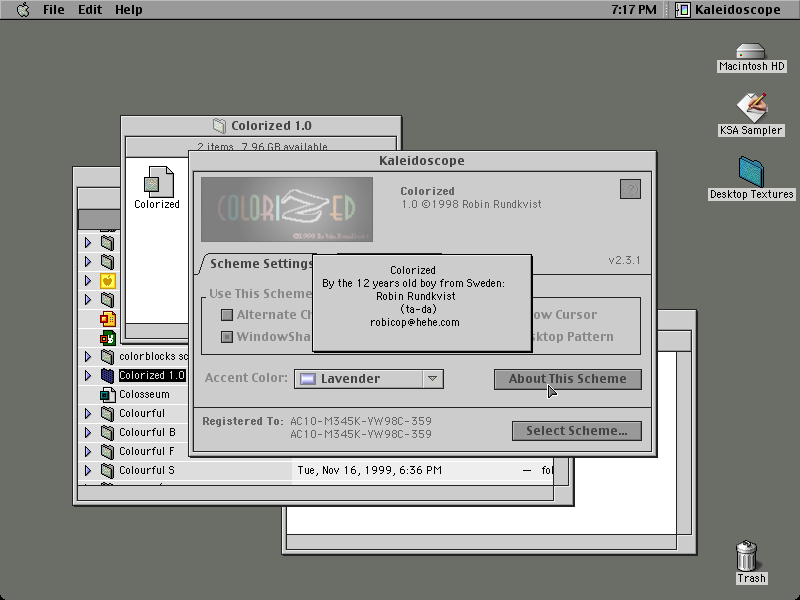Click the Colorized 1.0 window title bar
The image size is (800, 600).
pos(261,126)
